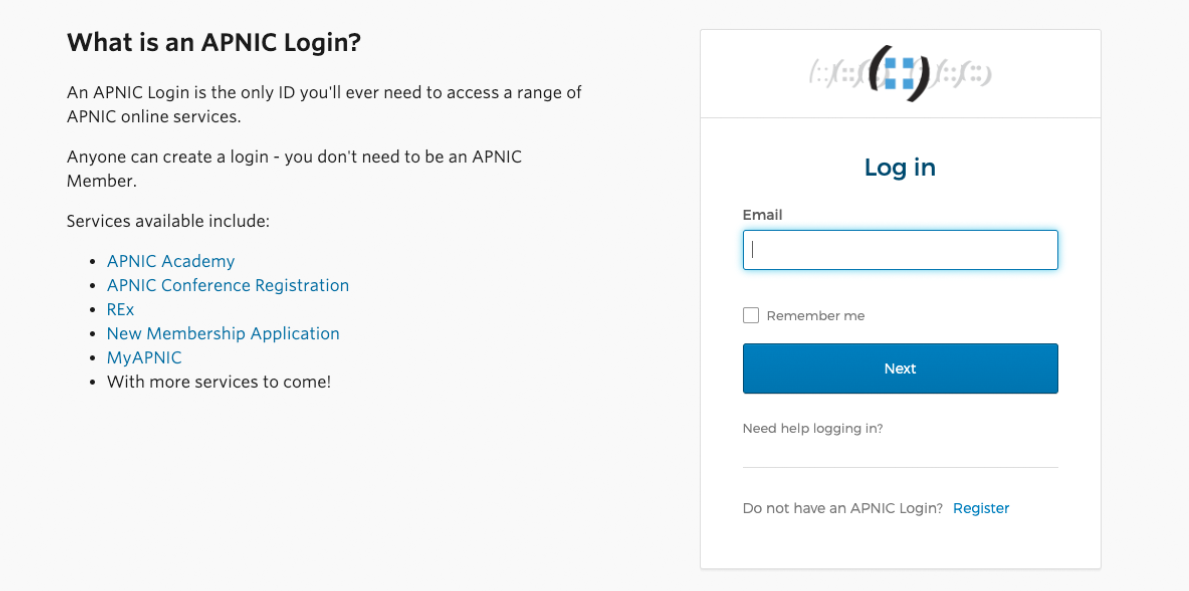Image resolution: width=1189 pixels, height=591 pixels.
Task: Click the 'Remember me' label text
Action: [815, 316]
